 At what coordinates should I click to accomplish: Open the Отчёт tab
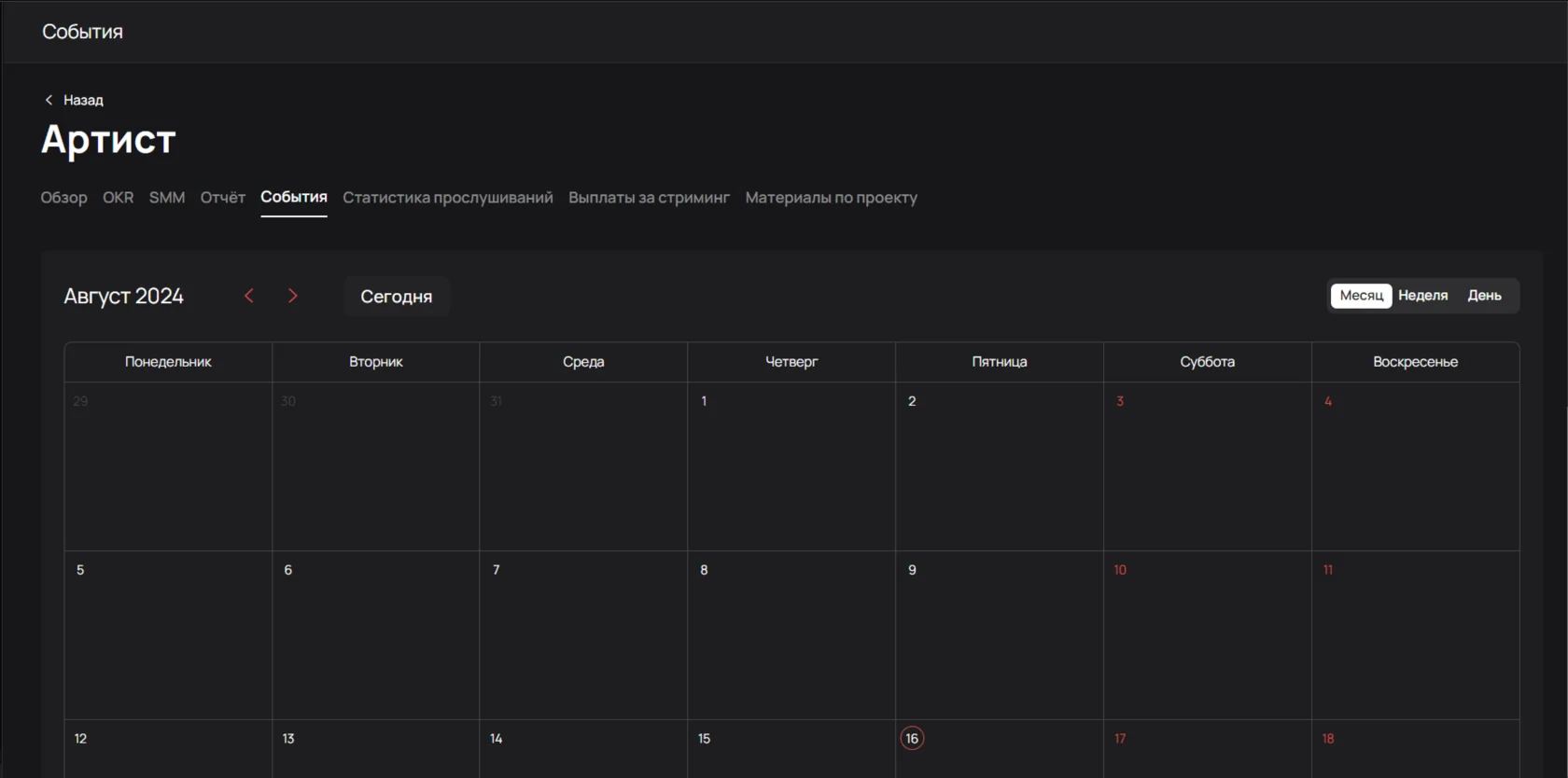coord(222,198)
